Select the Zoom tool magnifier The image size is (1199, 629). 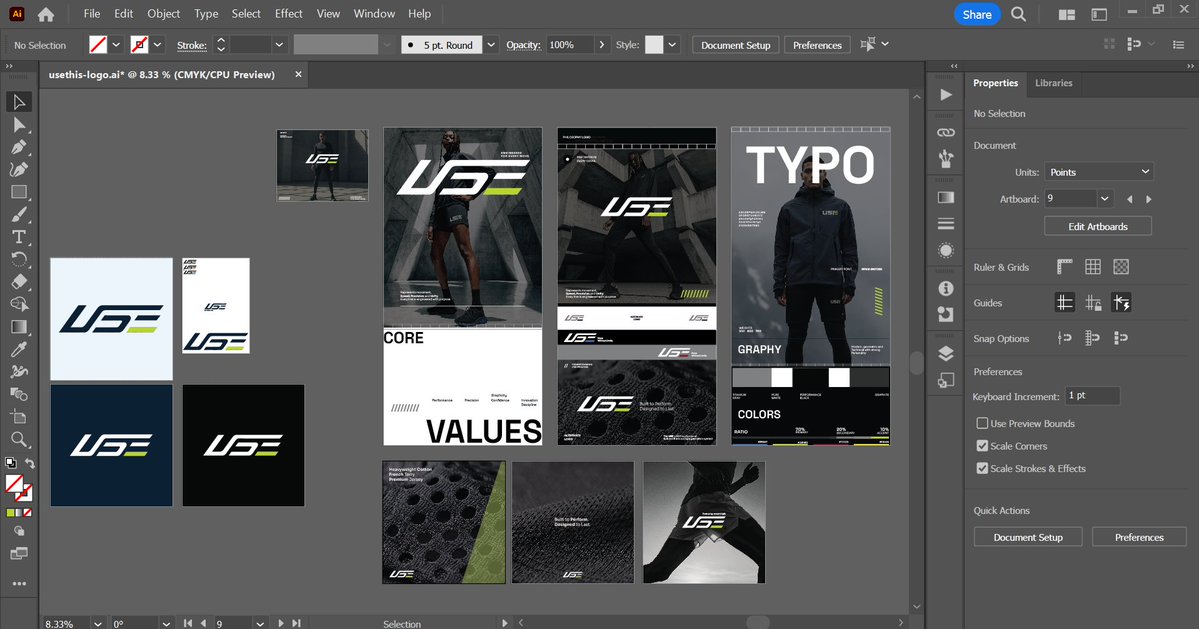tap(19, 439)
